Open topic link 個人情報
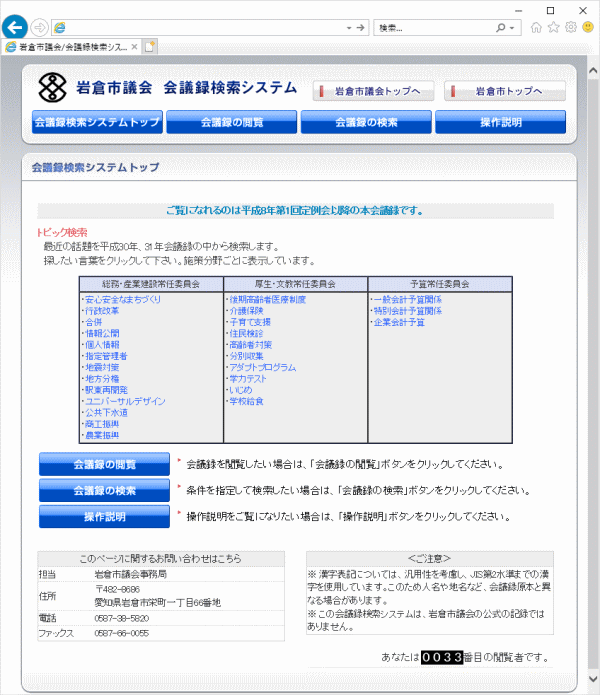The height and width of the screenshot is (695, 600). [102, 344]
